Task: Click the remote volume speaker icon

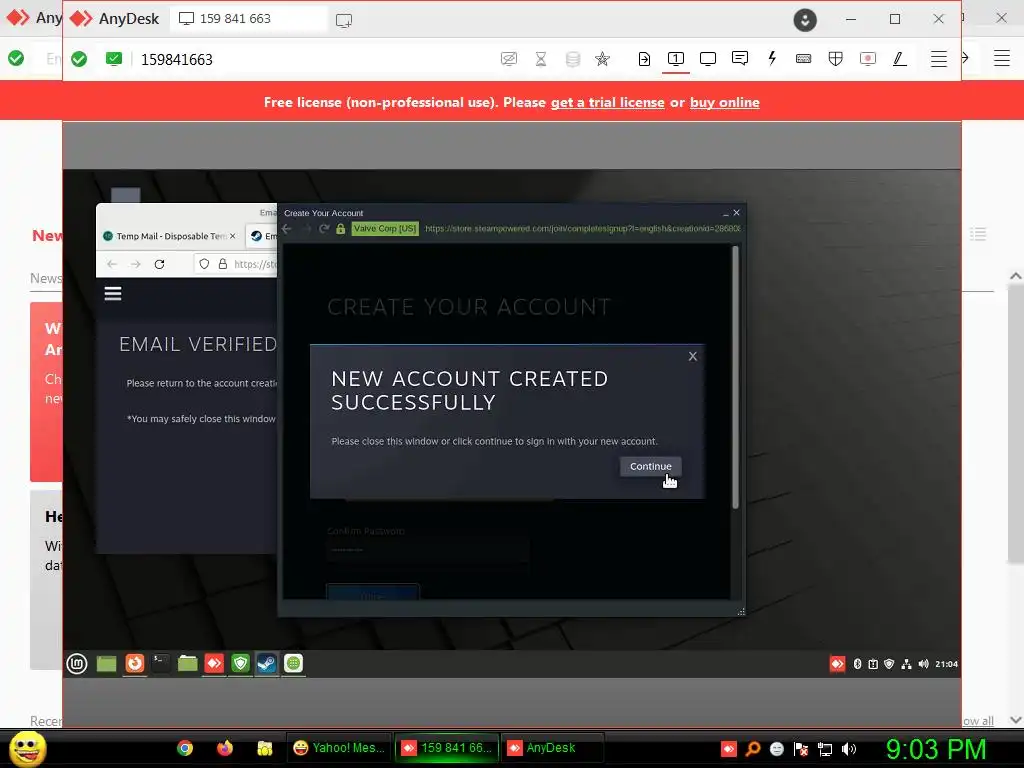Action: coord(923,664)
